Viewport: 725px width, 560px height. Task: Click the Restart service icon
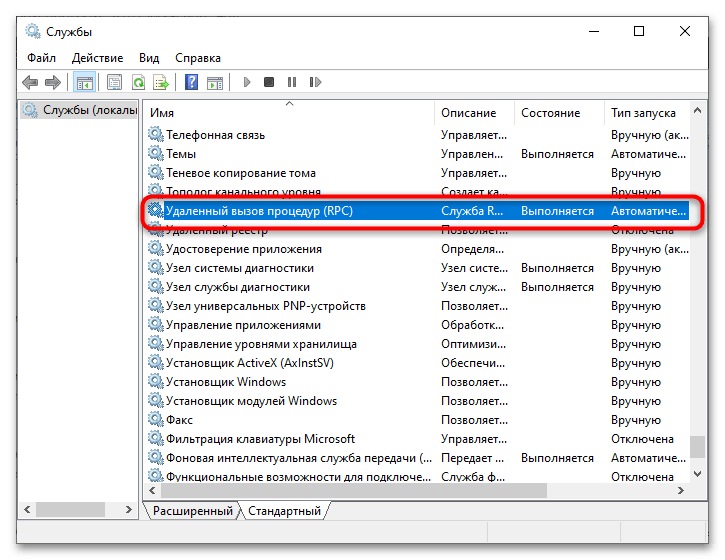(x=315, y=82)
